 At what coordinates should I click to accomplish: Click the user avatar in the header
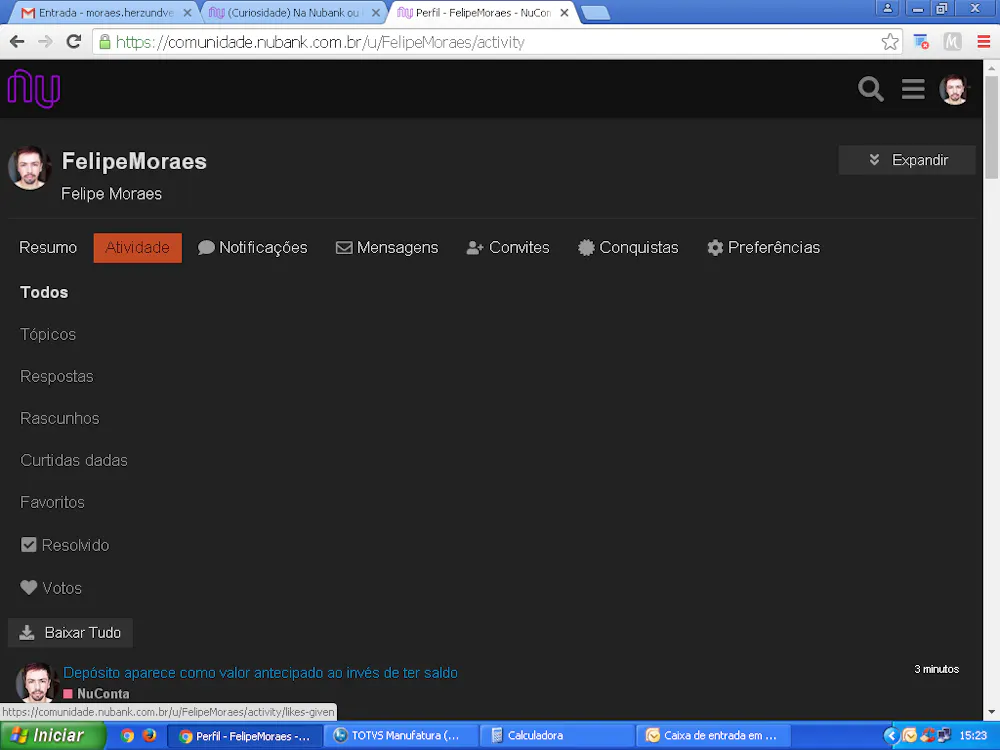[x=954, y=89]
